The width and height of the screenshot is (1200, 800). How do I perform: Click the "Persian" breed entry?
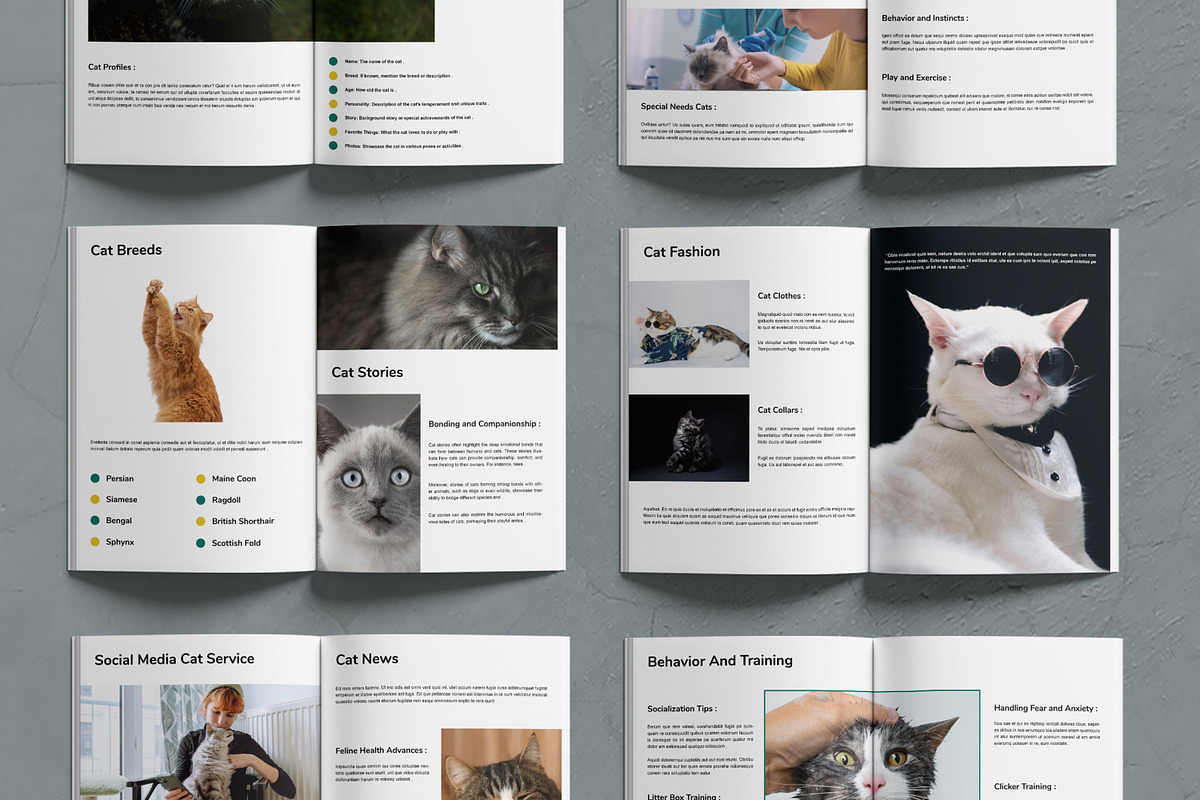(111, 479)
